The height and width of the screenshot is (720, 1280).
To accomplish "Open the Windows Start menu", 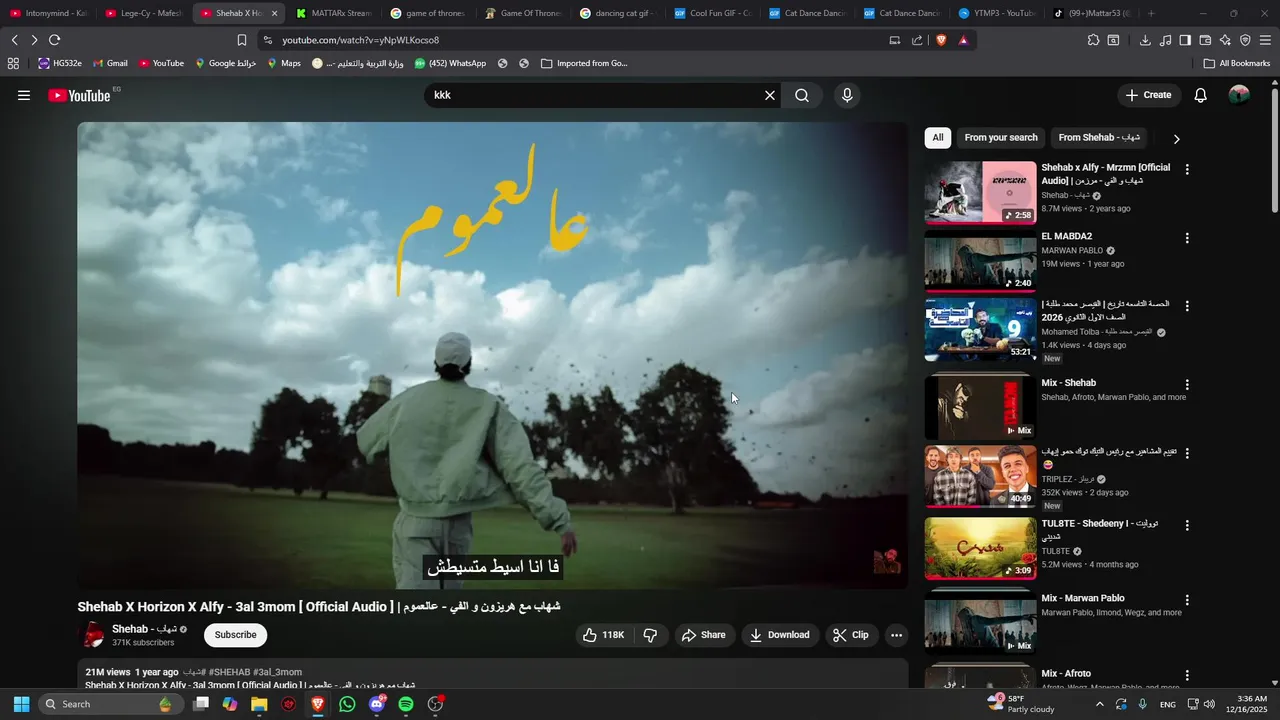I will pos(21,704).
